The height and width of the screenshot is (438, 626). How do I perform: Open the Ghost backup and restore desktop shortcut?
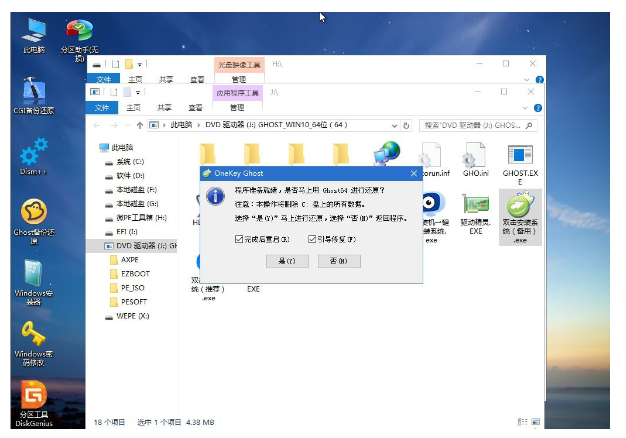[34, 213]
